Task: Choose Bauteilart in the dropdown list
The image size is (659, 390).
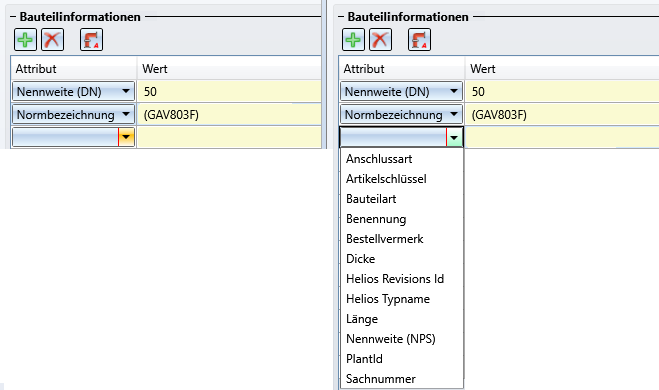Action: 371,199
